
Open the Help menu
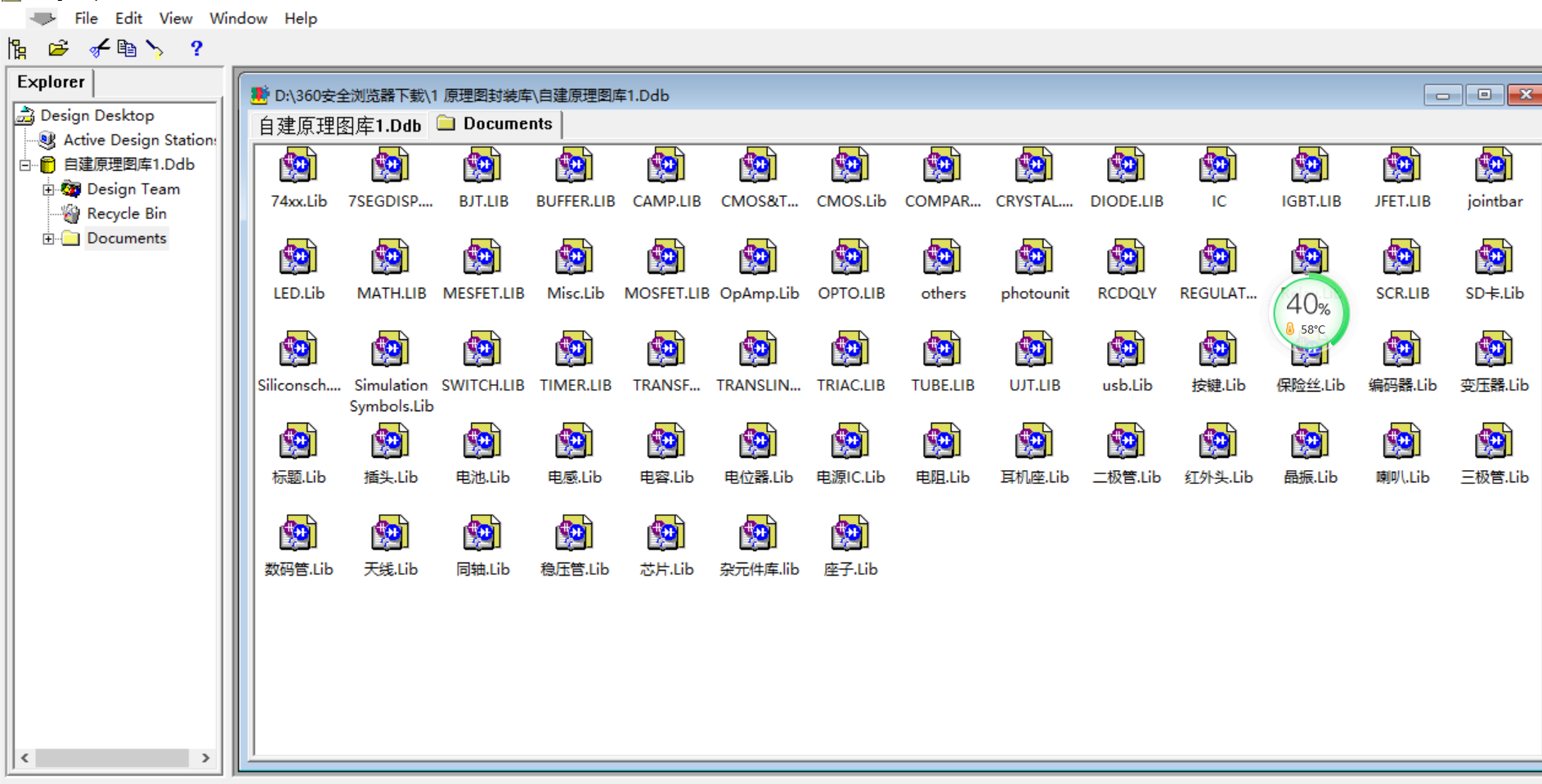tap(301, 18)
